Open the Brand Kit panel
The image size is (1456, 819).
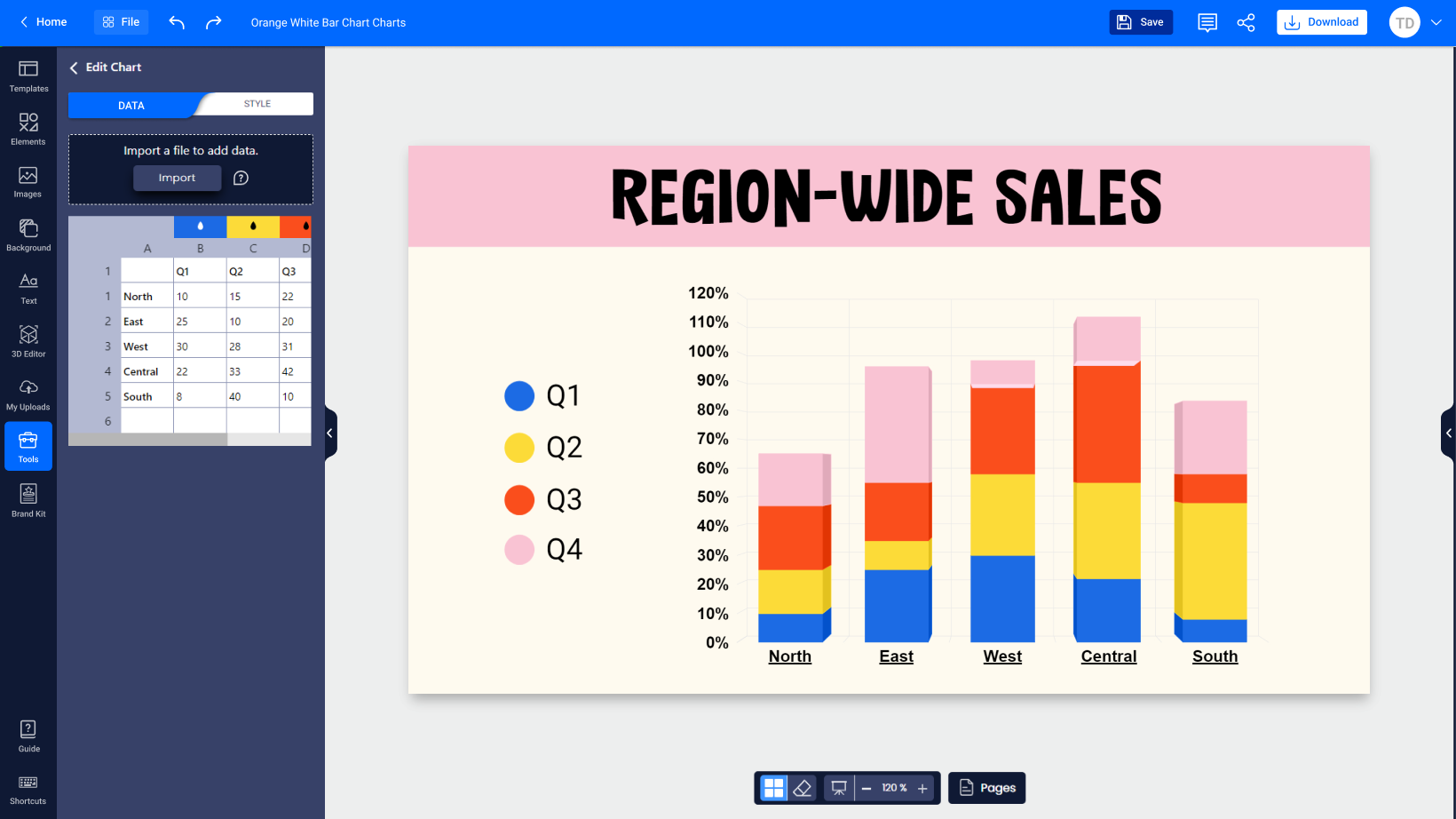coord(28,500)
